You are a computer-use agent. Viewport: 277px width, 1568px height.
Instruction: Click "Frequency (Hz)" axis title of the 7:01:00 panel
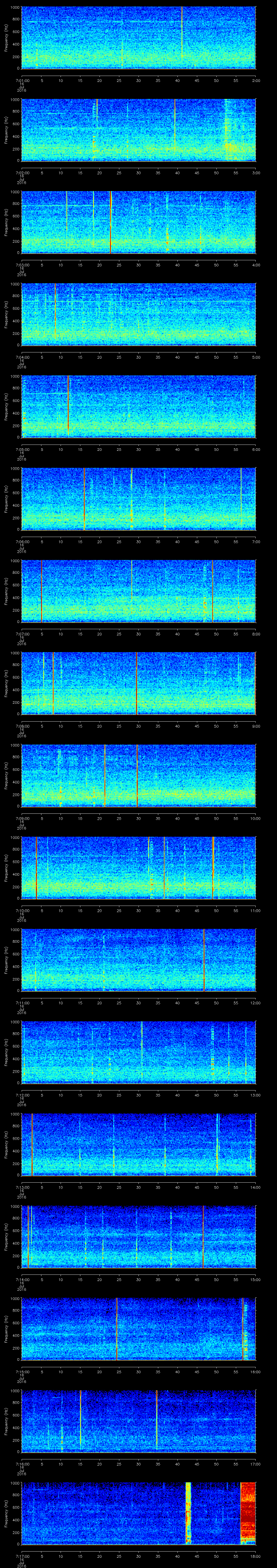(6, 38)
